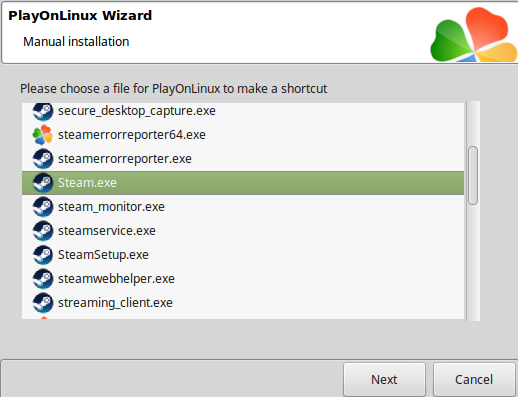Image resolution: width=518 pixels, height=397 pixels.
Task: Pick steam_monitor.exe in the file list
Action: pyautogui.click(x=111, y=207)
